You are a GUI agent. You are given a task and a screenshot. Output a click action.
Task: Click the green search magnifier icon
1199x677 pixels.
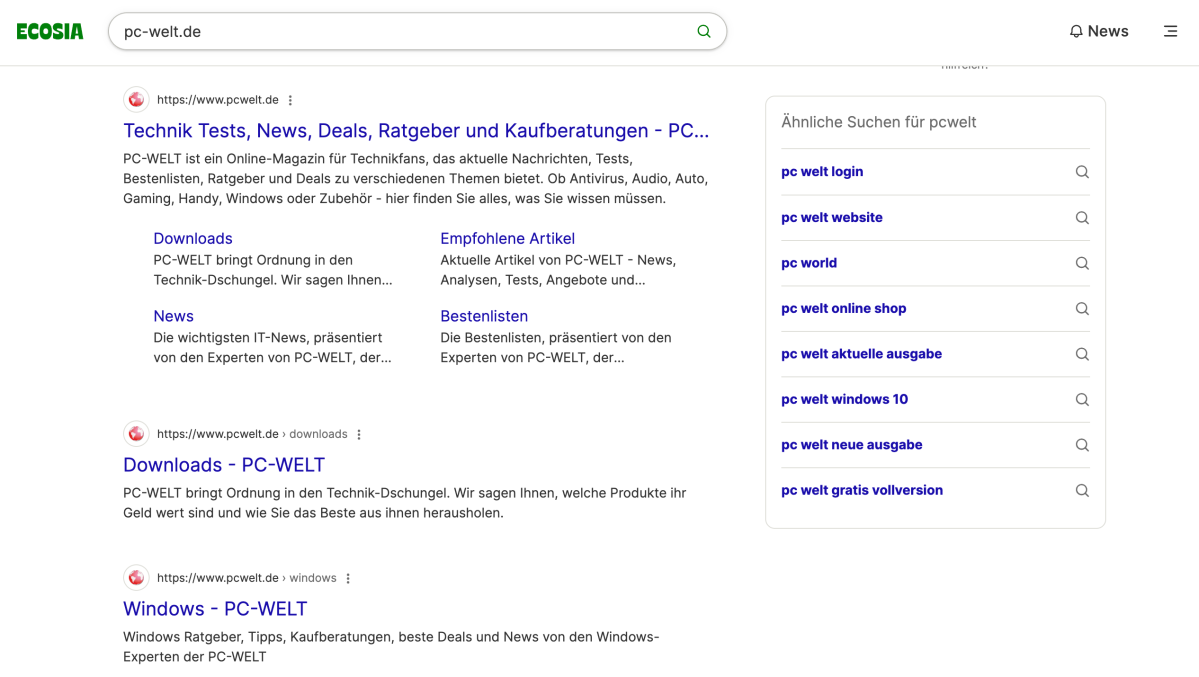(703, 31)
